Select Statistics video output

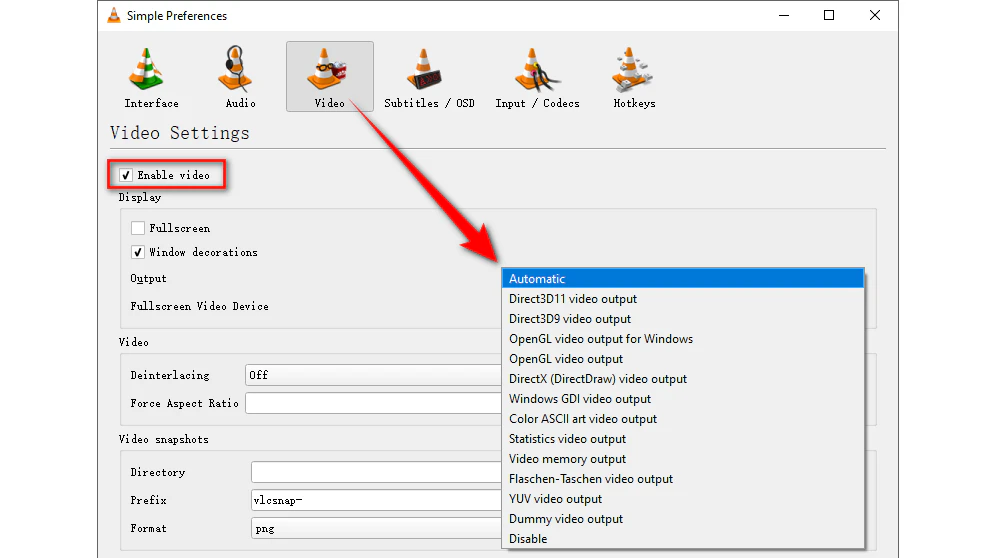coord(682,439)
